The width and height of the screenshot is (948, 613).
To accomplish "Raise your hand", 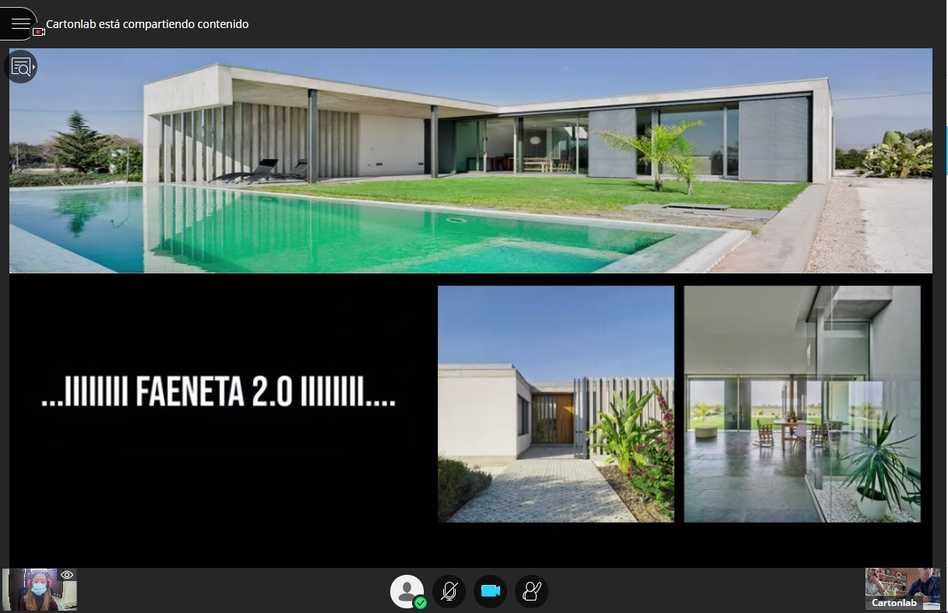I will pos(532,591).
